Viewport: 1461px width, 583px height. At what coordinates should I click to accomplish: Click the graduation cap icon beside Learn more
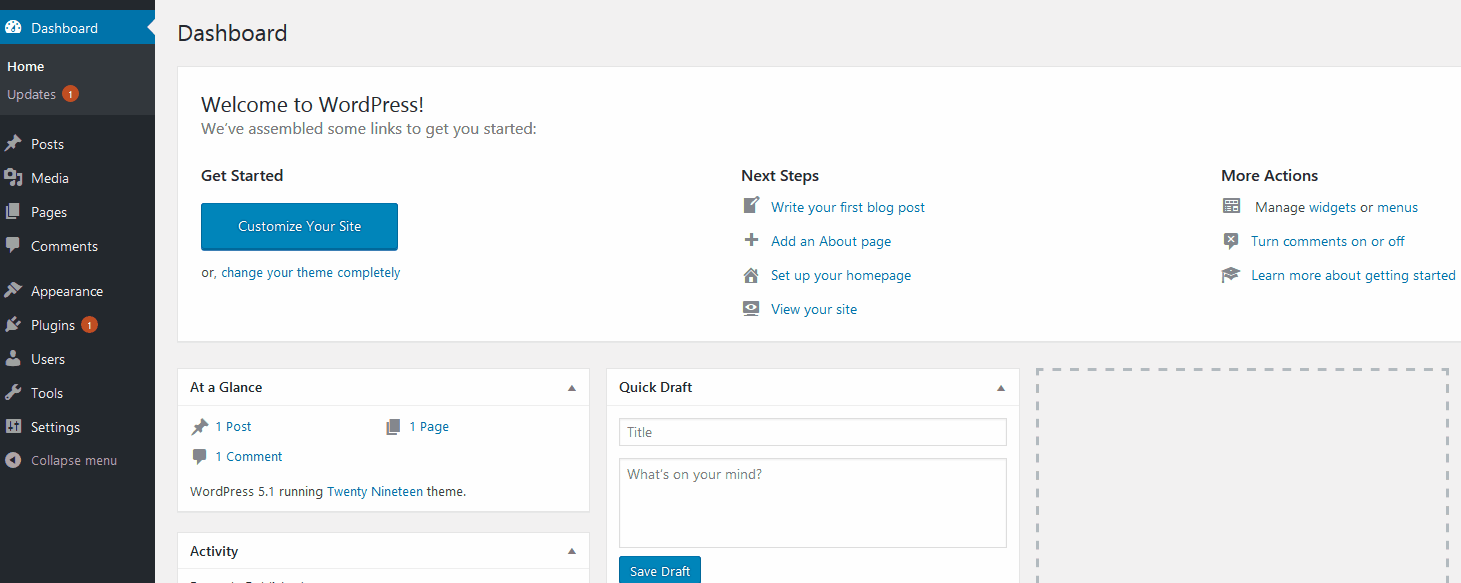[1231, 275]
